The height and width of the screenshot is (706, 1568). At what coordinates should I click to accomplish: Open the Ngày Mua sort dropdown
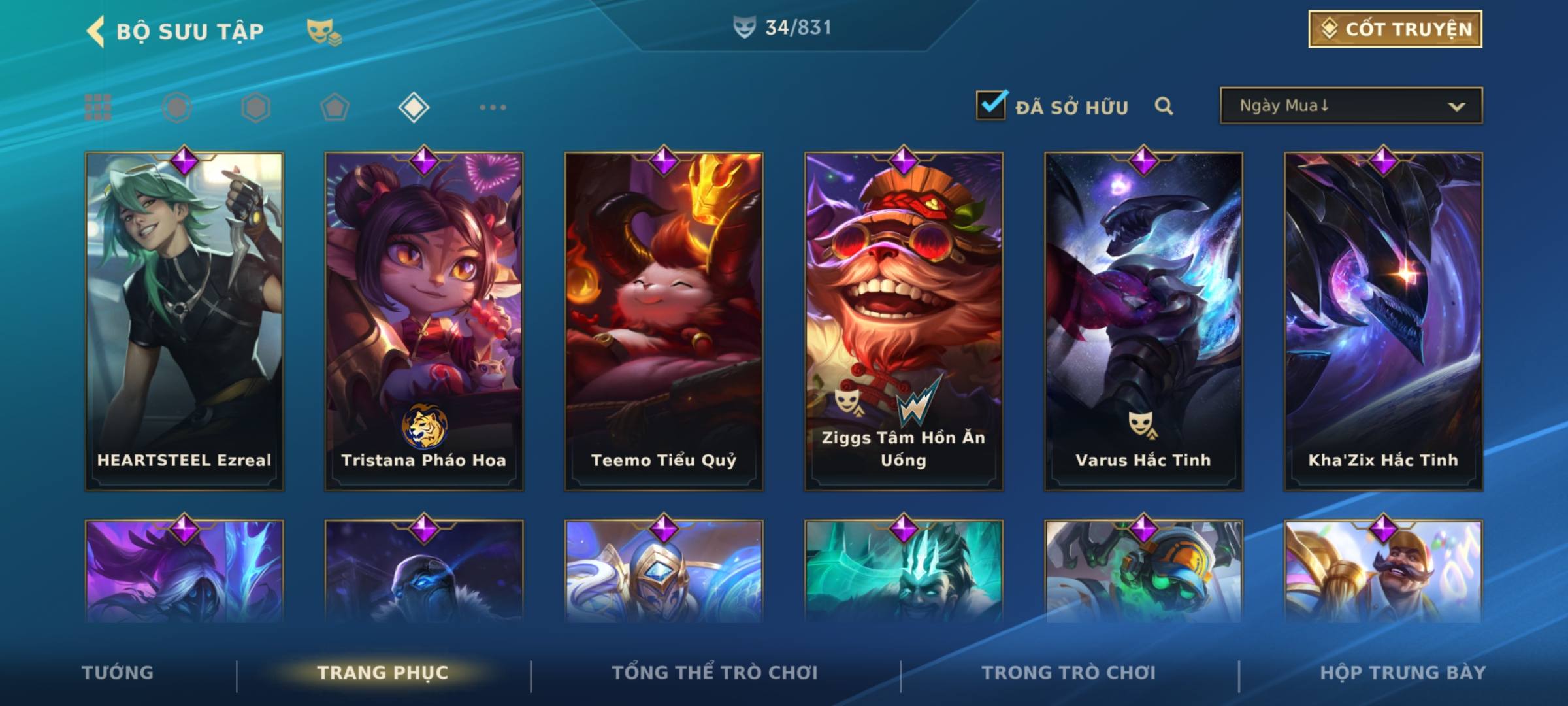tap(1351, 105)
